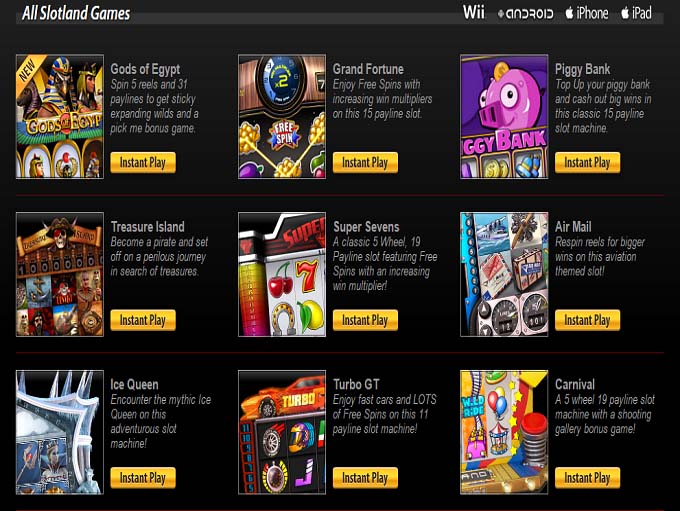Open the Gods of Egypt game thumbnail
This screenshot has height=511, width=680.
point(60,116)
